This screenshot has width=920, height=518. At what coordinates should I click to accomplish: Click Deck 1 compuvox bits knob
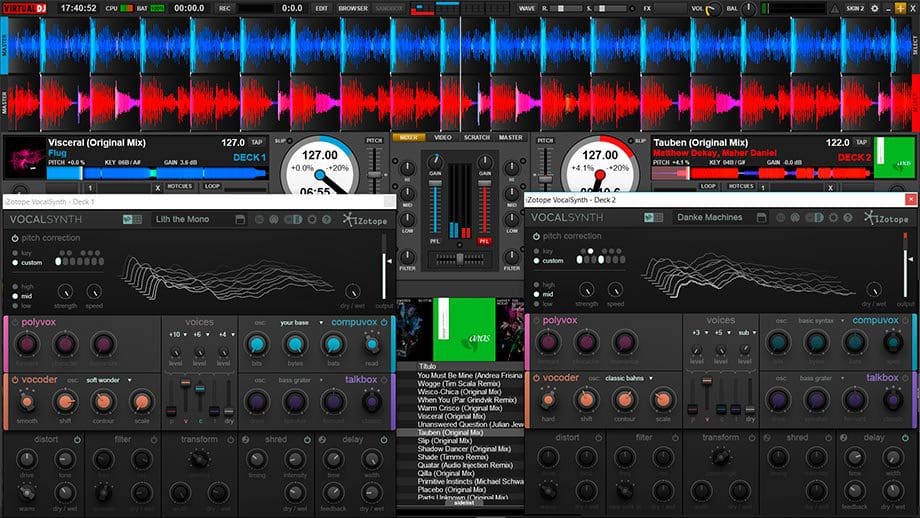[256, 344]
